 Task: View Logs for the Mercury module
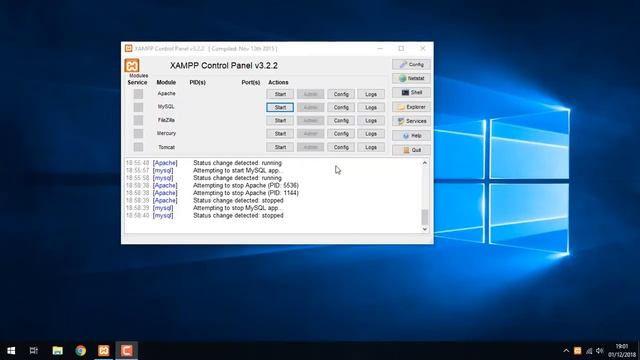click(x=371, y=133)
